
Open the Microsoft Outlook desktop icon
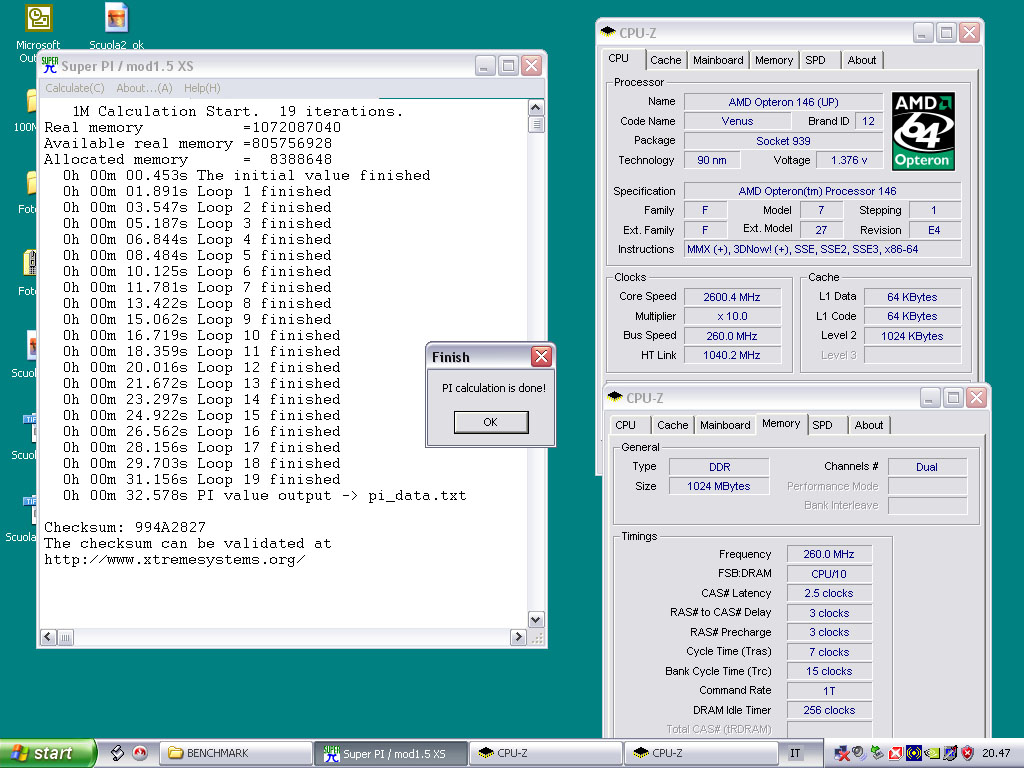pos(38,18)
